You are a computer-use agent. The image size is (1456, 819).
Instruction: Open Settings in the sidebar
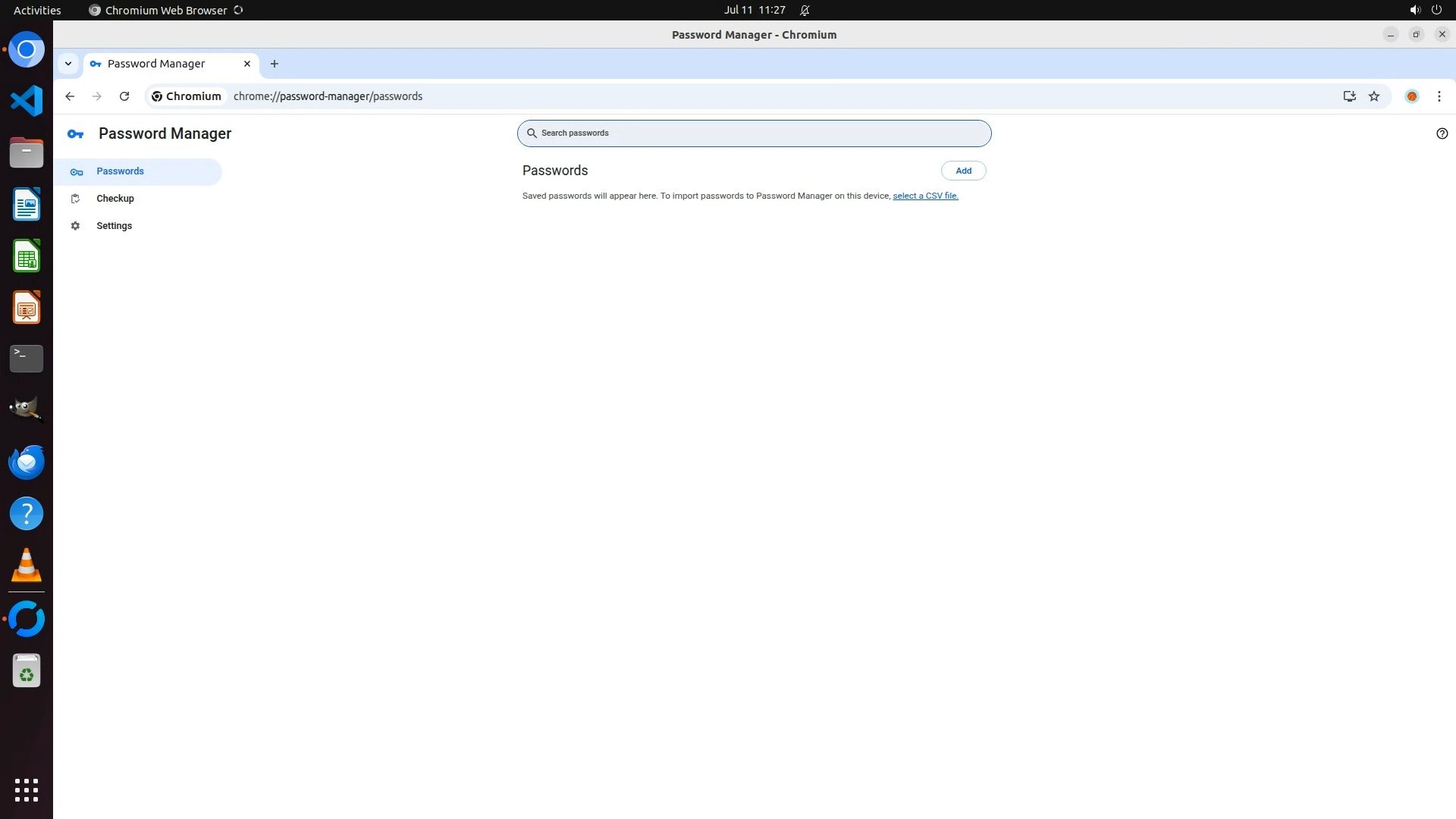pyautogui.click(x=114, y=226)
